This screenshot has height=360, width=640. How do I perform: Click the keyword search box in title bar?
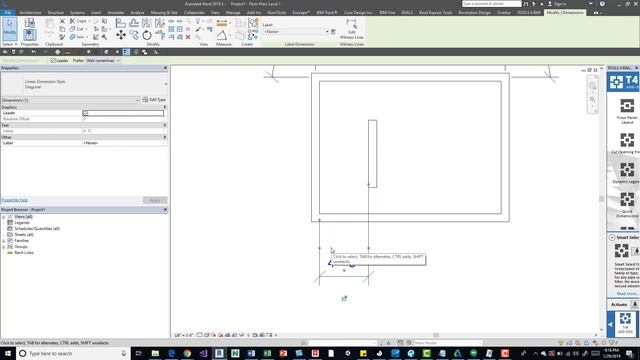(x=491, y=4)
